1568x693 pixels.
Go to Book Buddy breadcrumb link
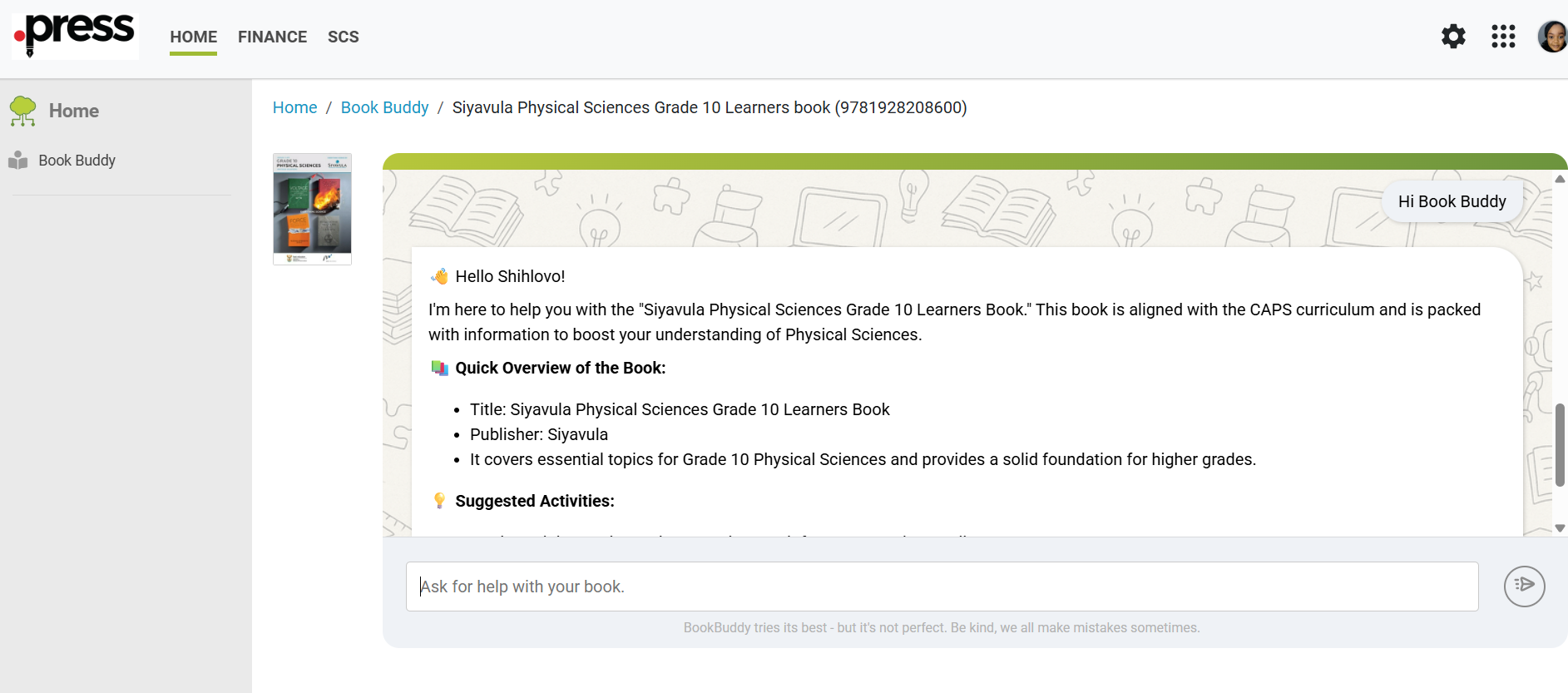click(384, 107)
